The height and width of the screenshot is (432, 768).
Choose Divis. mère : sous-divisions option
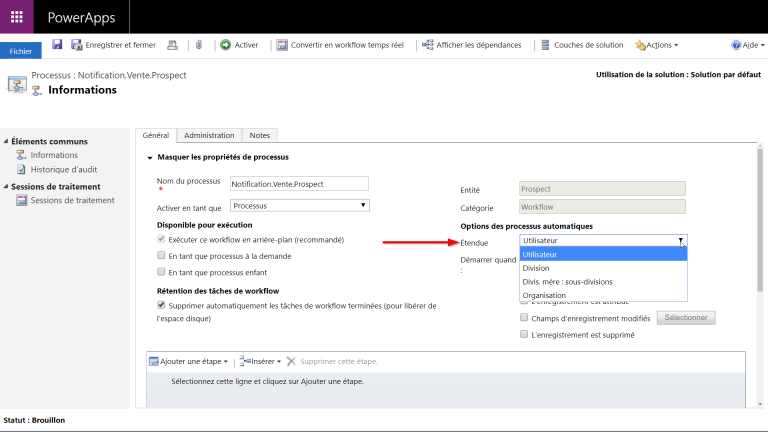pyautogui.click(x=603, y=282)
